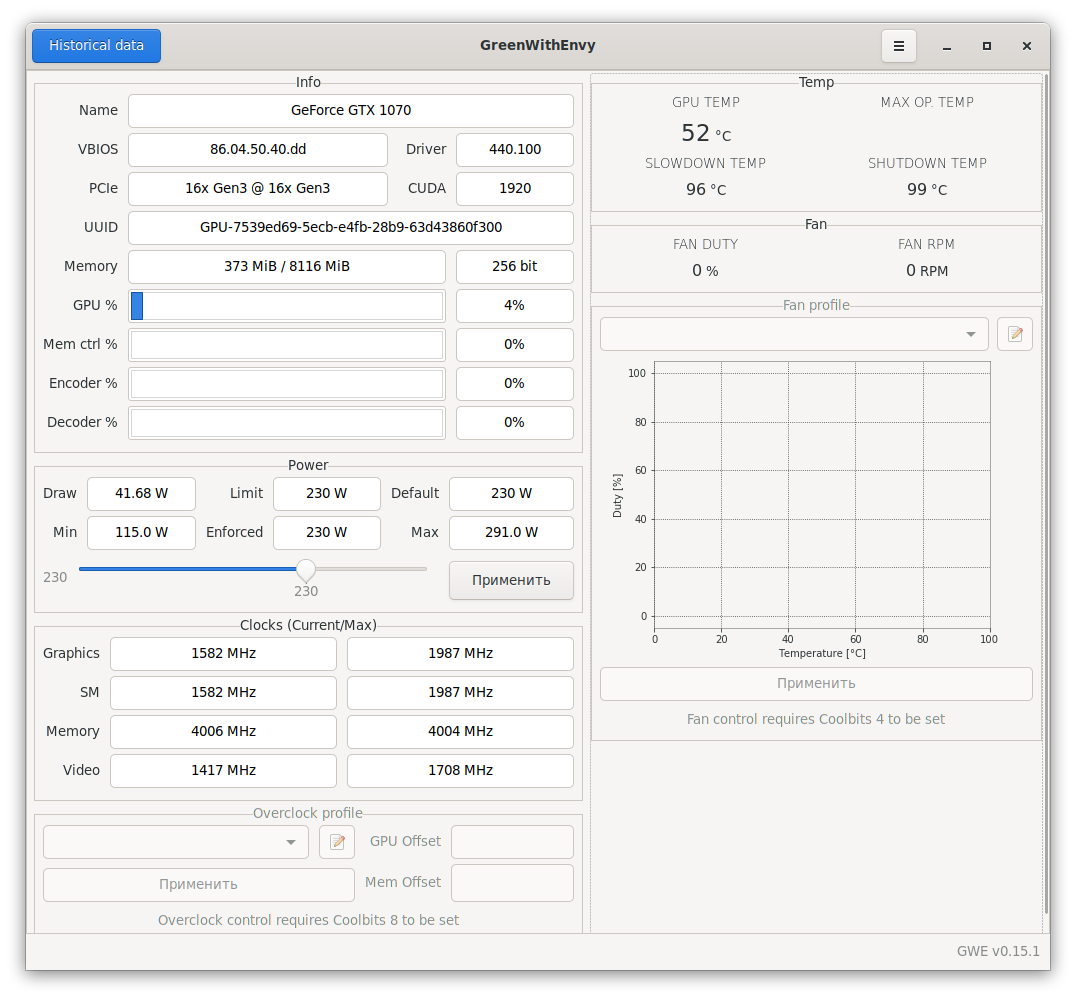The height and width of the screenshot is (999, 1076).
Task: Click the shutdown temp value 99 °C
Action: pyautogui.click(x=927, y=190)
